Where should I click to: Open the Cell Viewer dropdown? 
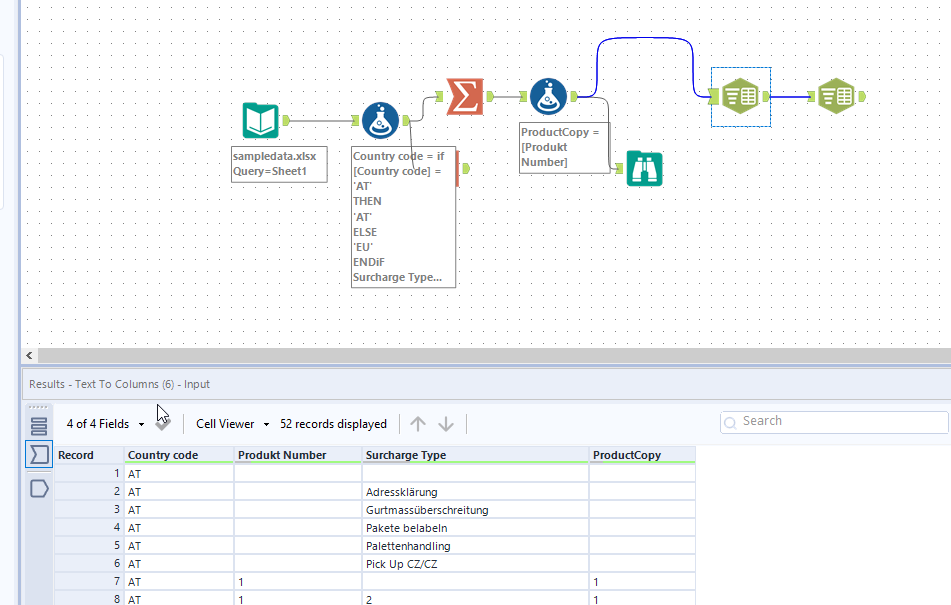point(230,423)
